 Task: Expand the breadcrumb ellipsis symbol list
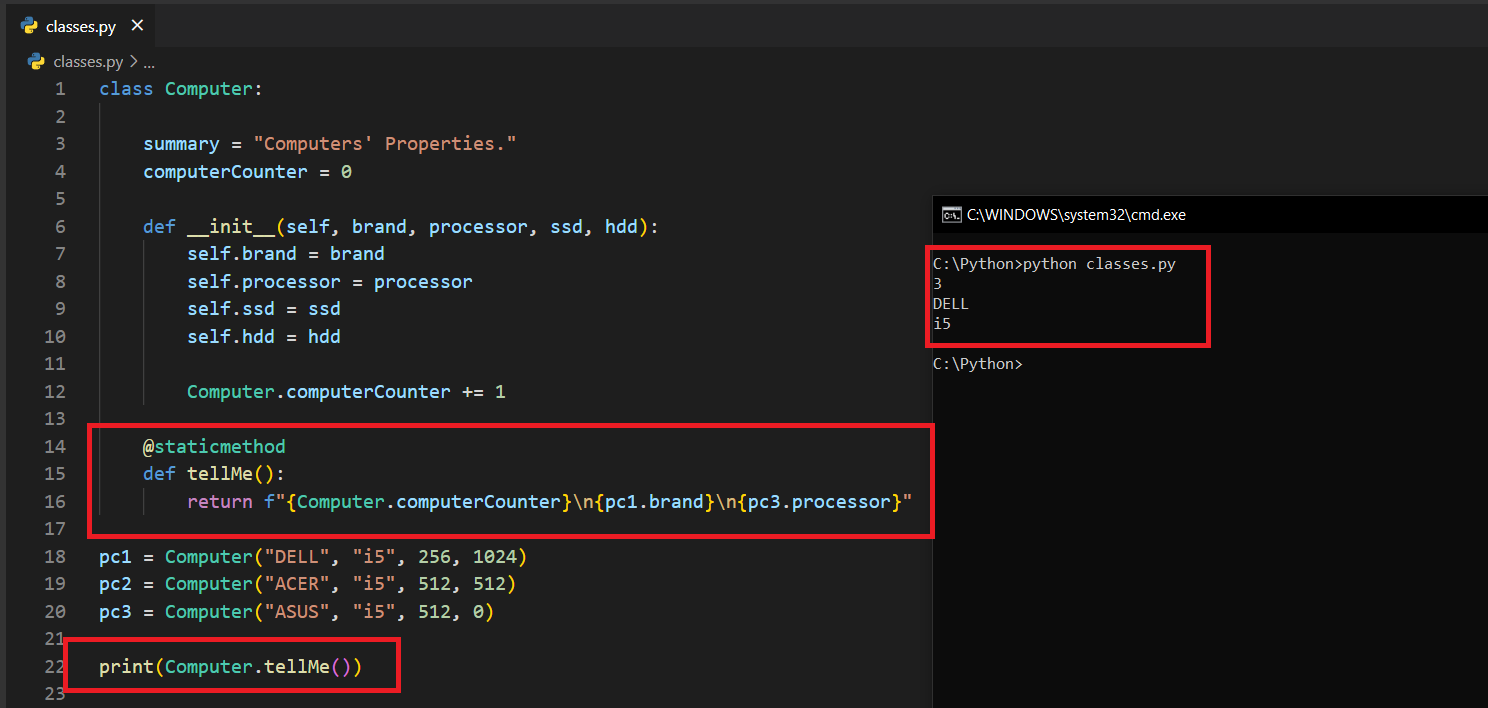click(x=149, y=62)
